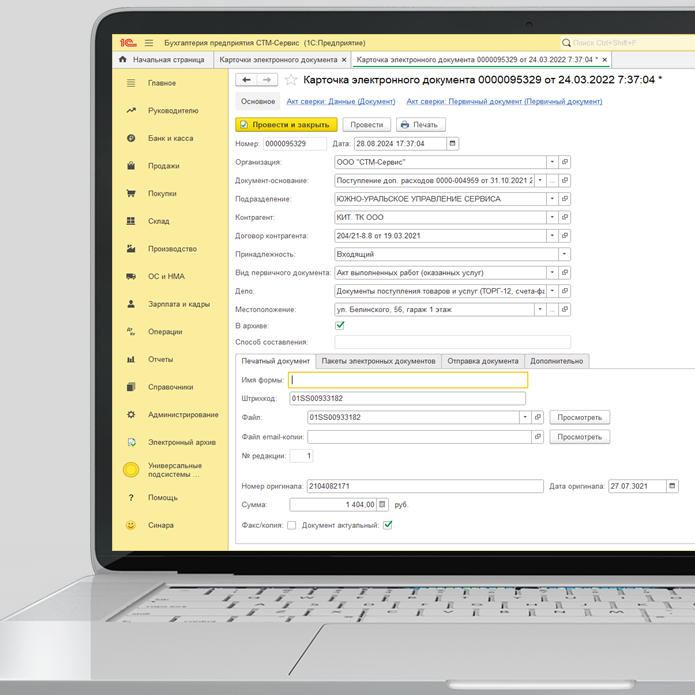This screenshot has width=695, height=695.
Task: Toggle the Документ актуальный checkbox
Action: point(388,525)
